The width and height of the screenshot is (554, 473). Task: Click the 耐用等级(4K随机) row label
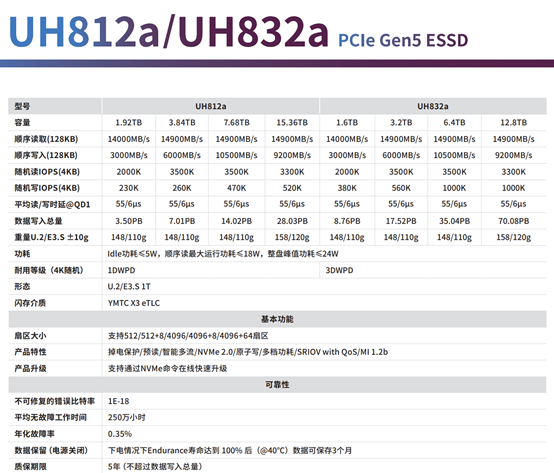tap(49, 270)
